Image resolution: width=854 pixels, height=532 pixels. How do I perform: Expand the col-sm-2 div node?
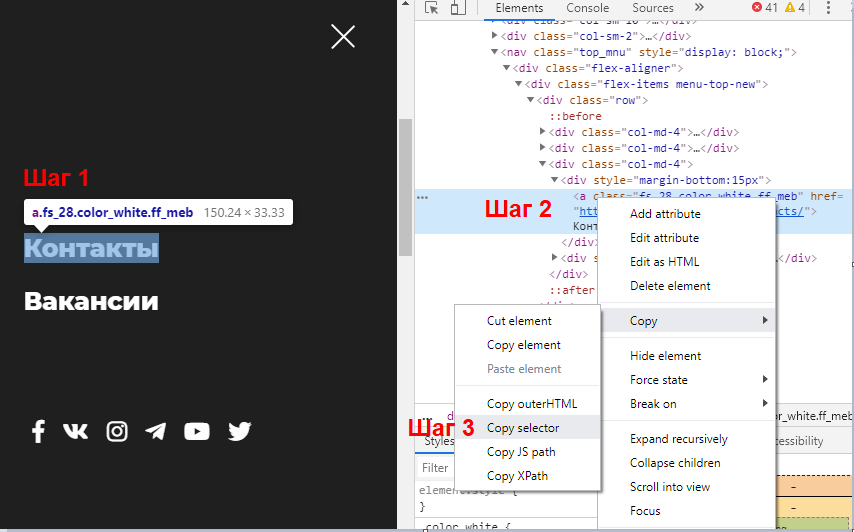[x=495, y=36]
